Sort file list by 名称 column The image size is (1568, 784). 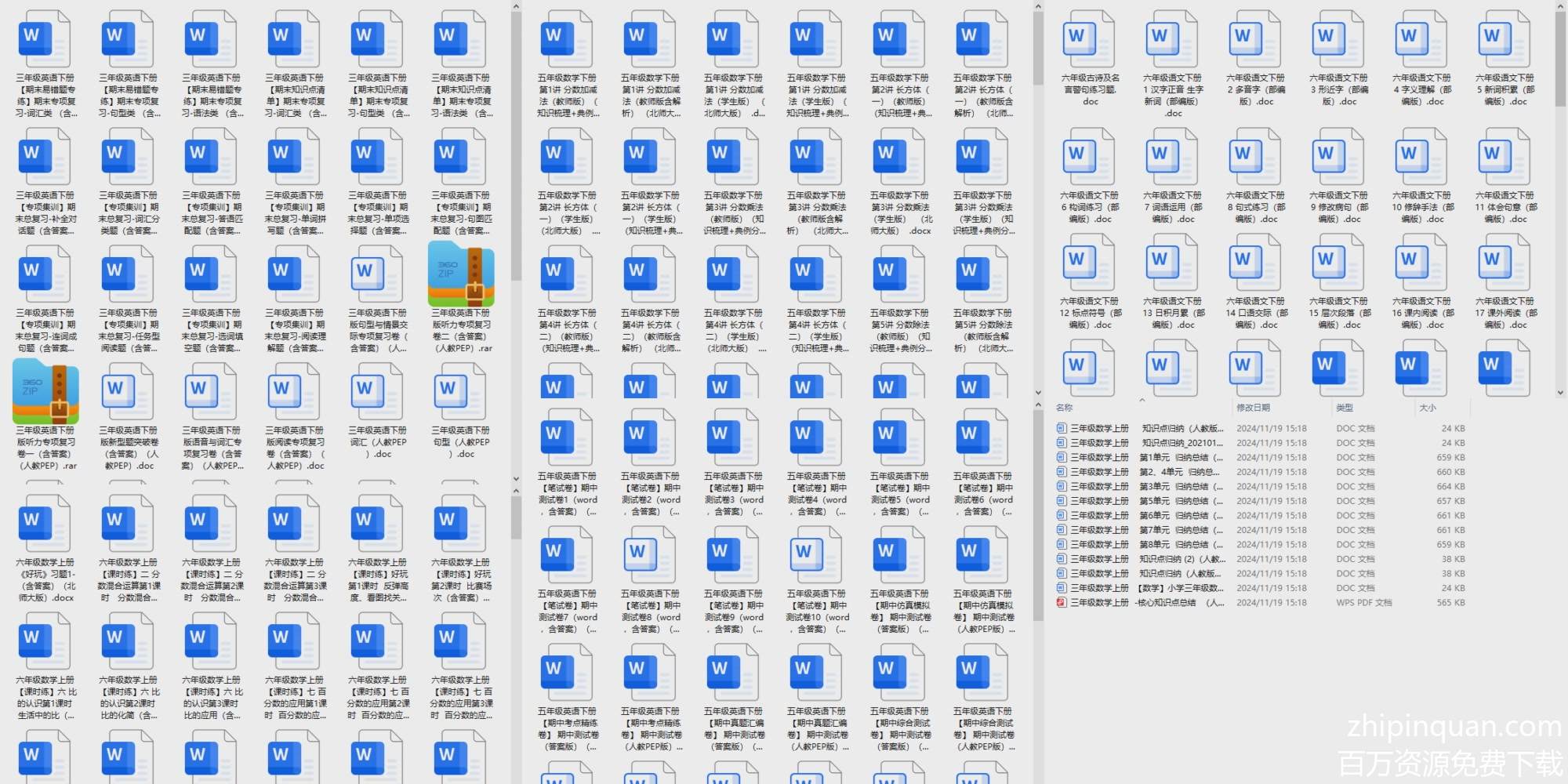tap(1064, 408)
